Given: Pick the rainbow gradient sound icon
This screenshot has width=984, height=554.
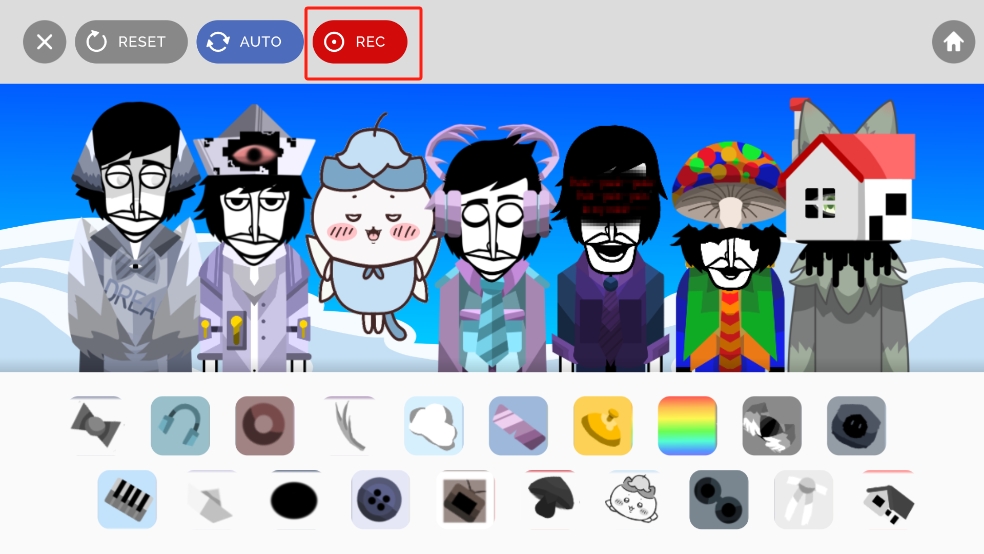Looking at the screenshot, I should pyautogui.click(x=687, y=425).
